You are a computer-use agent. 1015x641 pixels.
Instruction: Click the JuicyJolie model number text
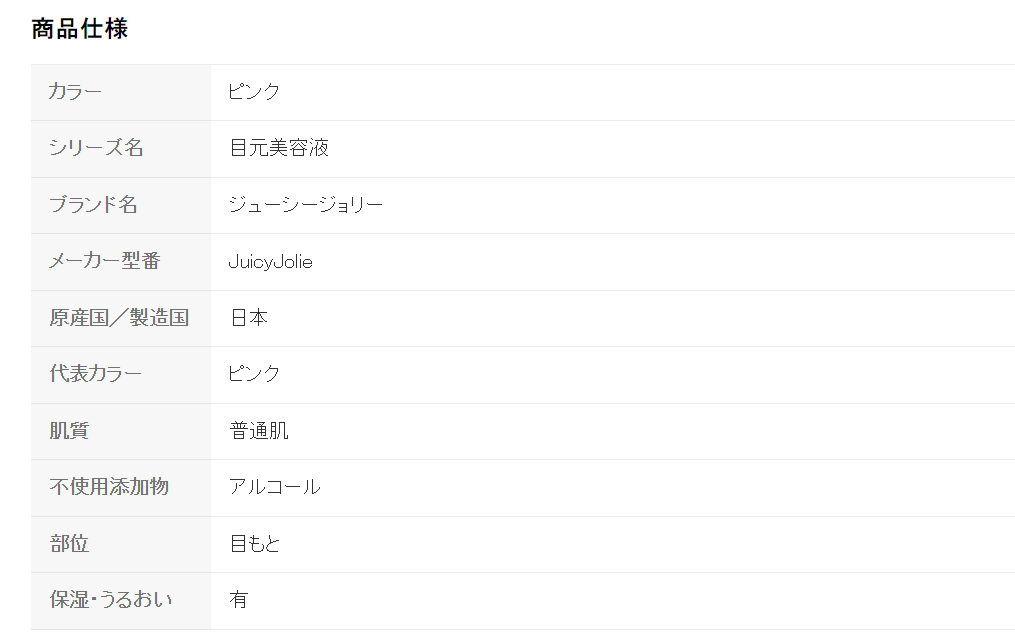[270, 262]
